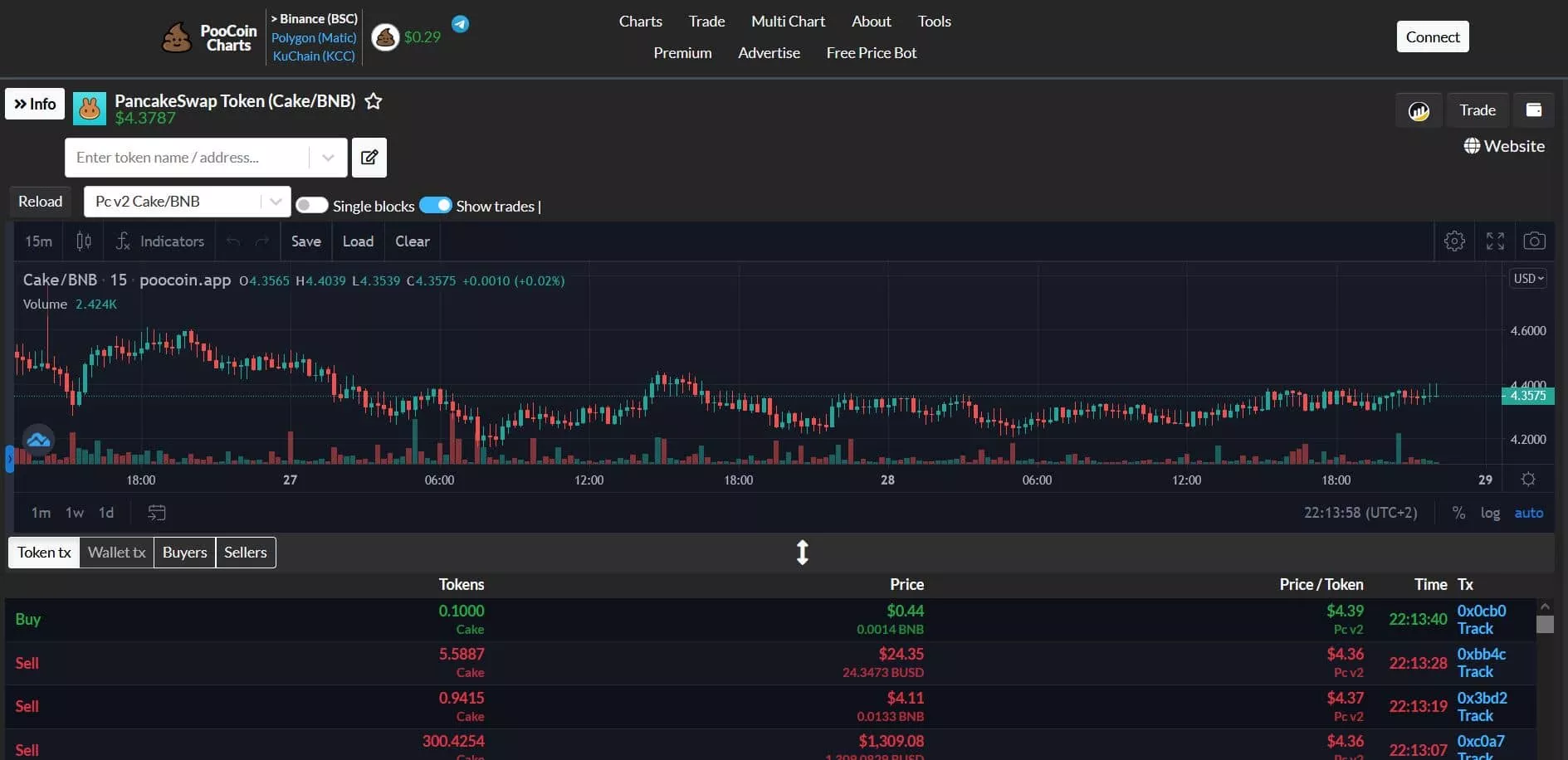Favorite the Cake/BNB token with star icon
Image resolution: width=1568 pixels, height=760 pixels.
[373, 100]
